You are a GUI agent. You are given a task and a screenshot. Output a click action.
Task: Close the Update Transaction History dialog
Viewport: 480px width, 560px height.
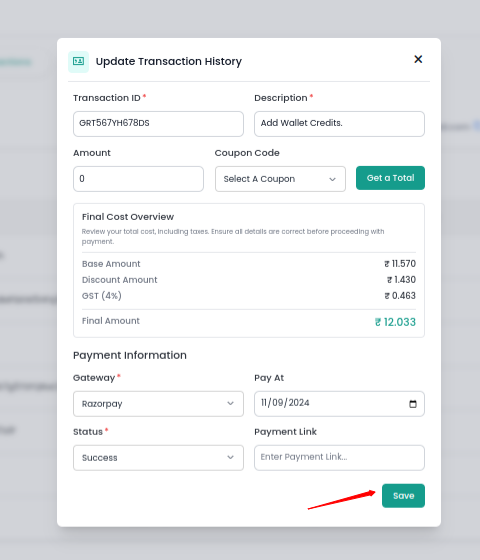coord(418,59)
